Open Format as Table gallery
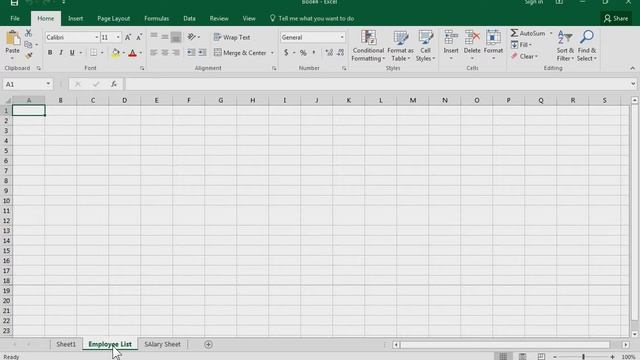The image size is (640, 360). click(x=400, y=45)
